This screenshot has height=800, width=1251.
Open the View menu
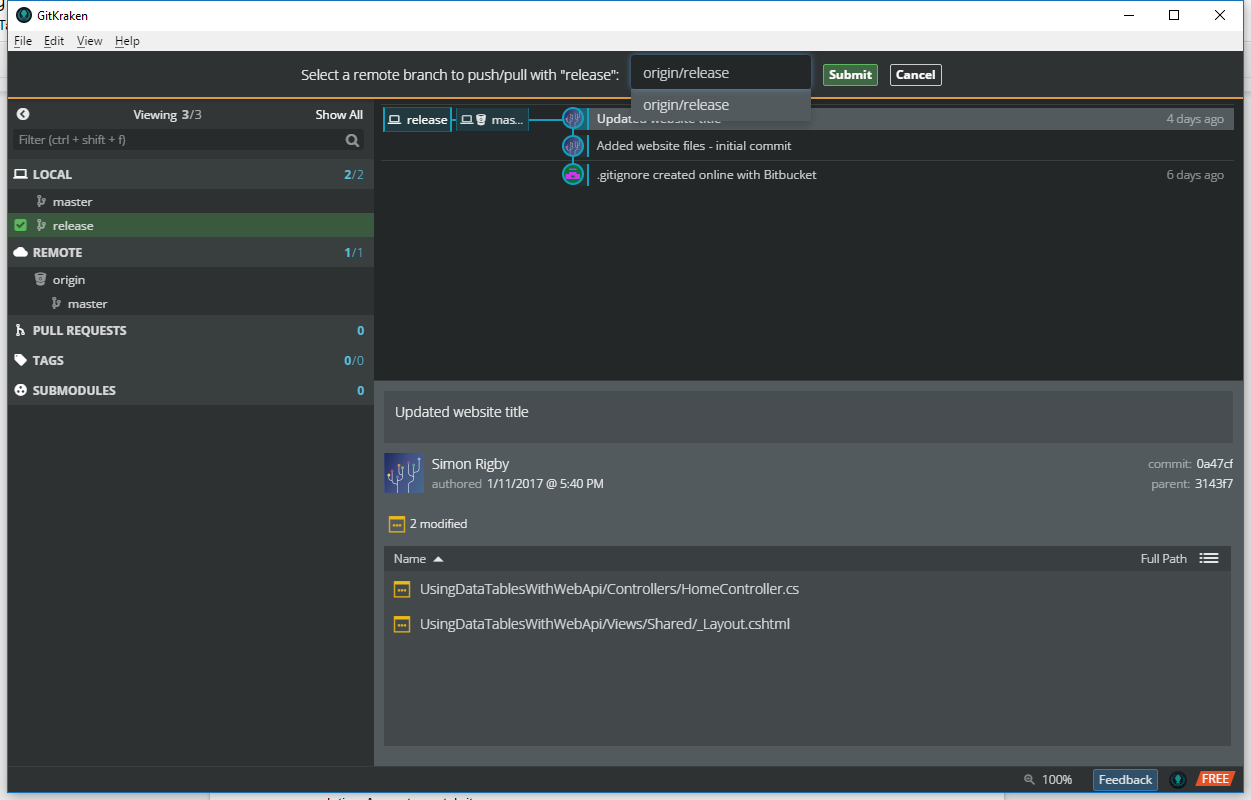90,41
